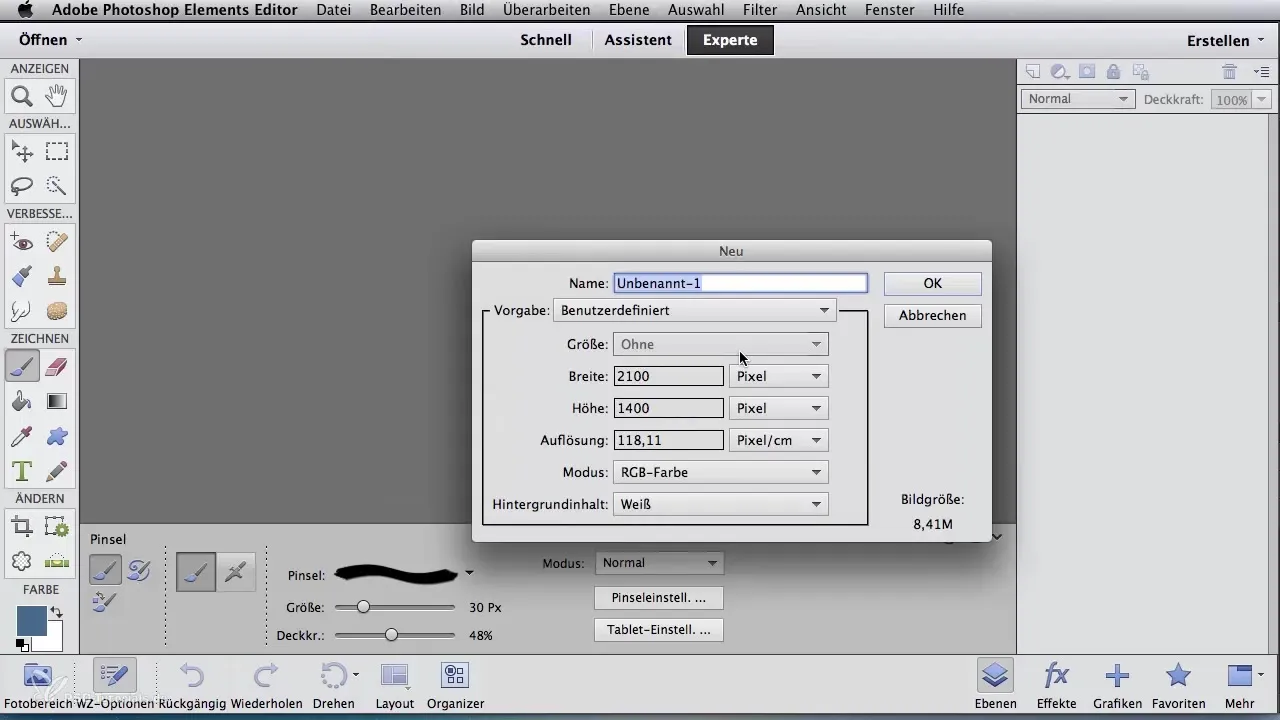Screen dimensions: 1280x720
Task: Click the Abbrechen button
Action: pos(933,315)
